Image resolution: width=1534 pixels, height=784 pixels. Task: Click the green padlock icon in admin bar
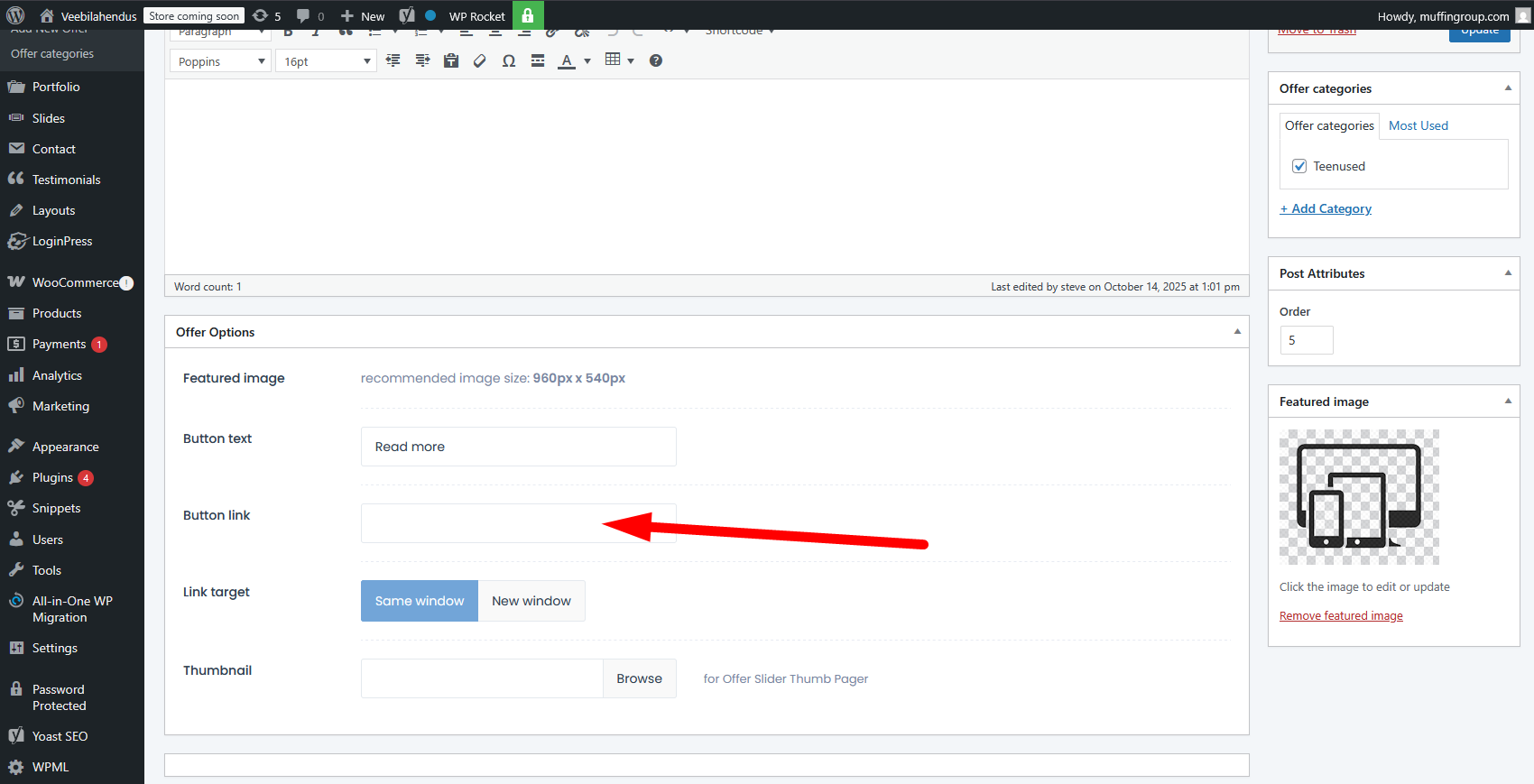528,15
